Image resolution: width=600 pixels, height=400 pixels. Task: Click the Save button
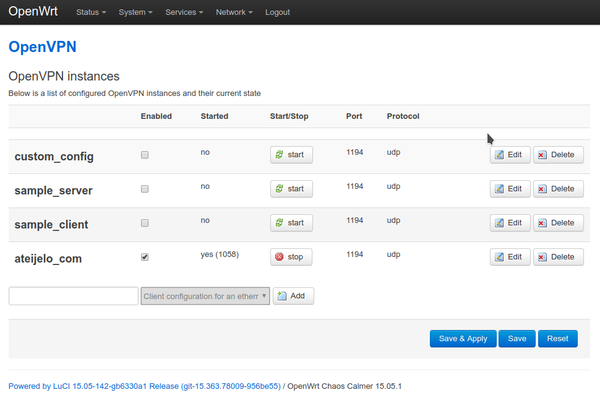pyautogui.click(x=517, y=339)
